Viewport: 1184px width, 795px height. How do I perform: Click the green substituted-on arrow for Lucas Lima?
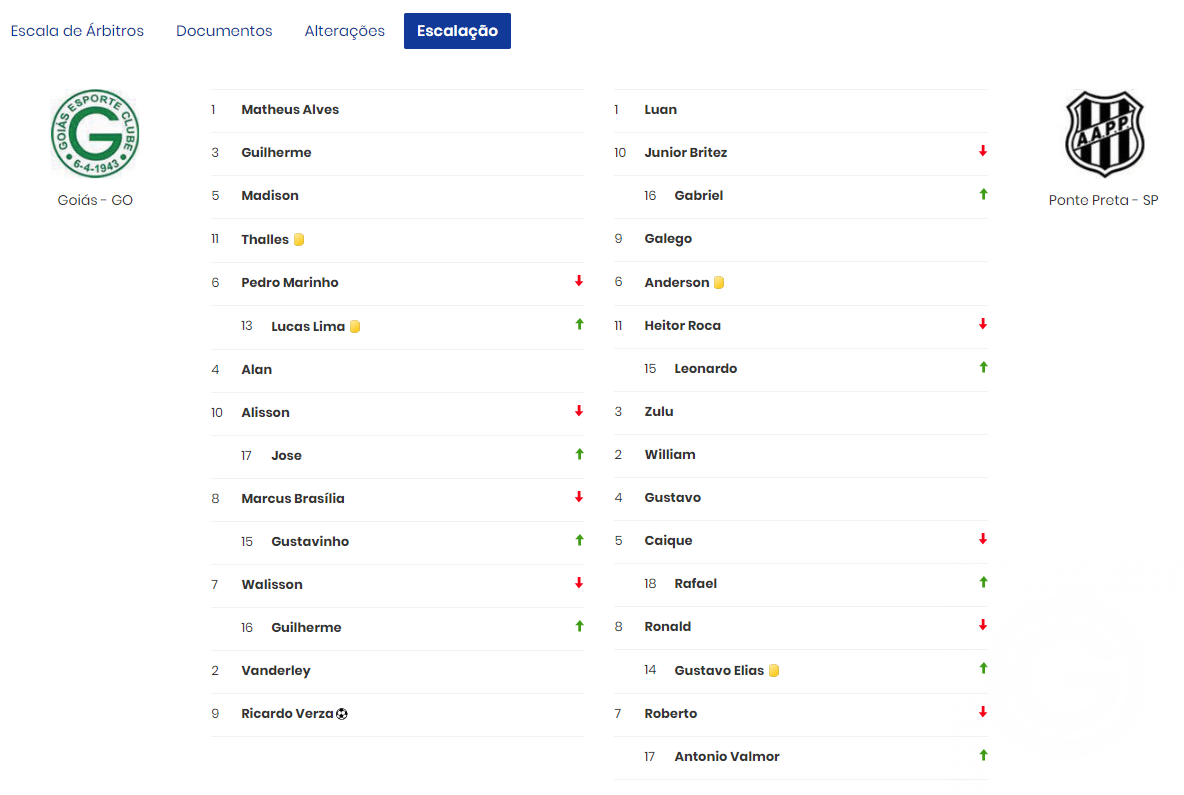(x=579, y=325)
